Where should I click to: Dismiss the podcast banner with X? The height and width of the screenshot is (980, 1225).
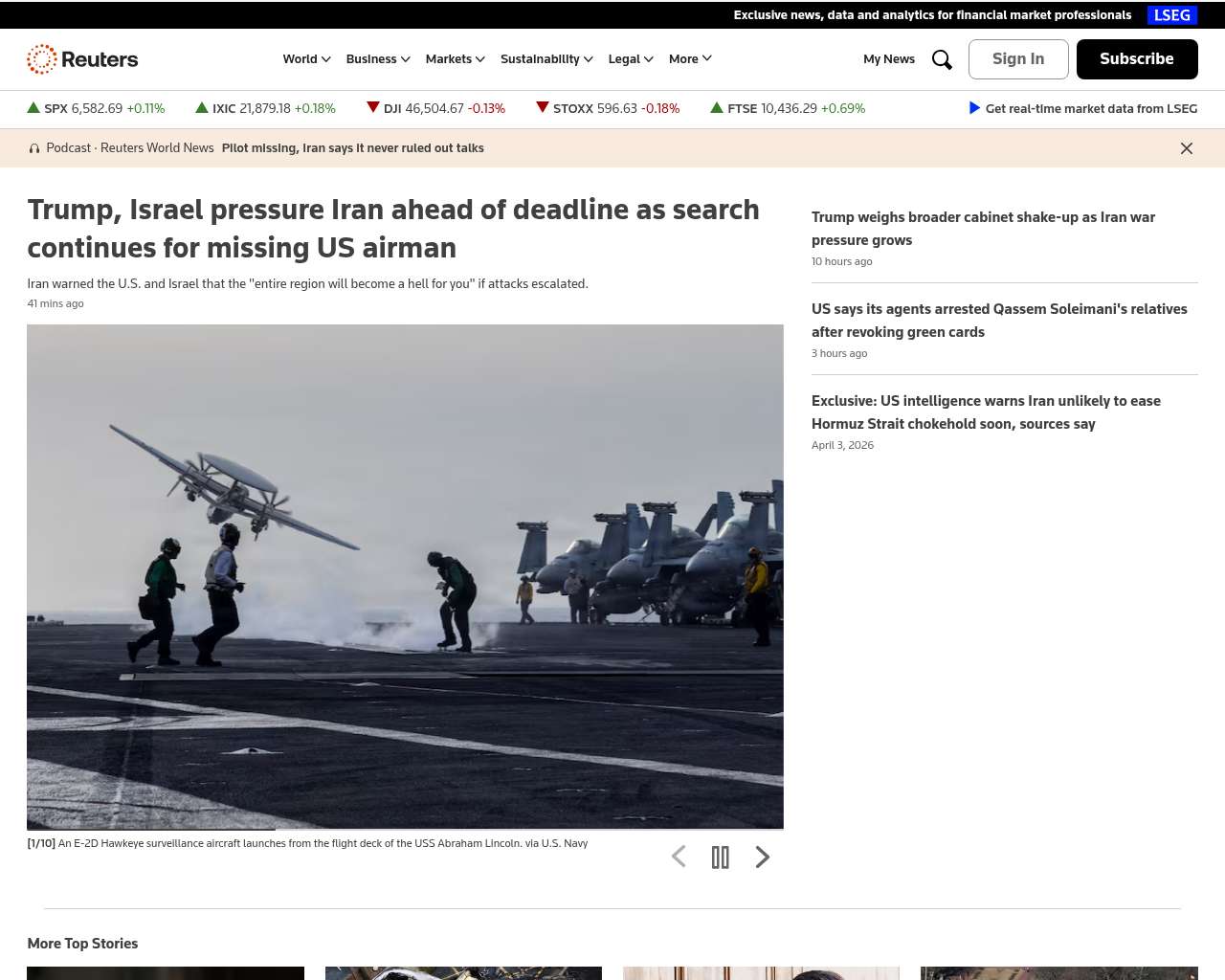[x=1187, y=148]
